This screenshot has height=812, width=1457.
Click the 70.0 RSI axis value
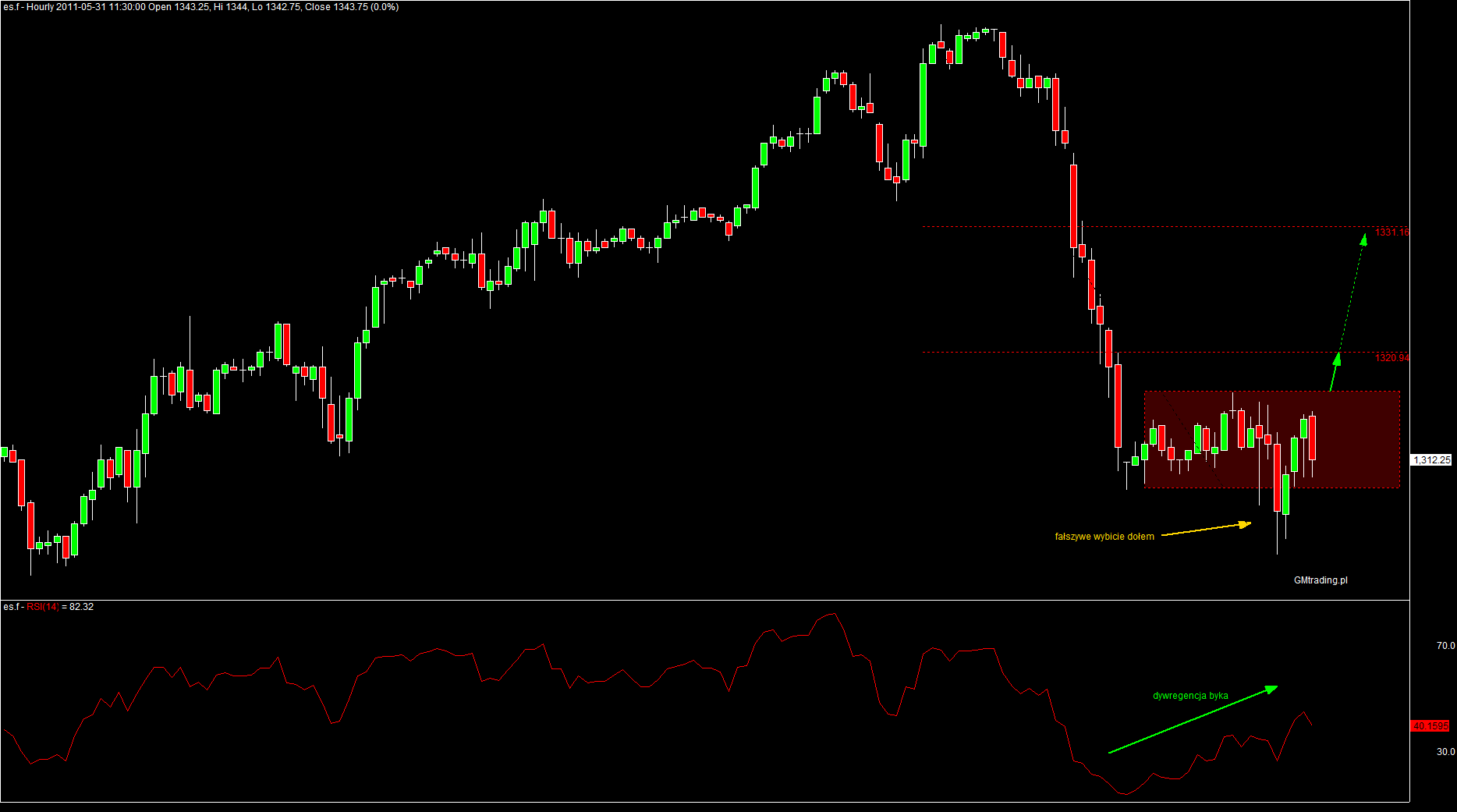click(1445, 646)
